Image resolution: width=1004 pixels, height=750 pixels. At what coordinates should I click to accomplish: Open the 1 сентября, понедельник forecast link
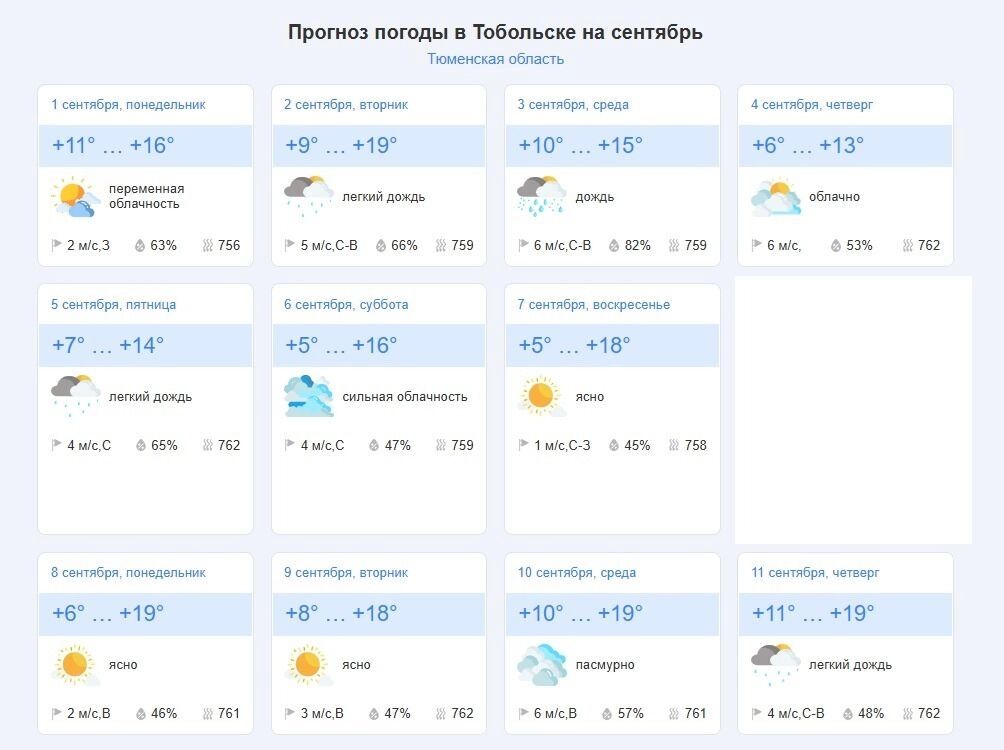[128, 104]
